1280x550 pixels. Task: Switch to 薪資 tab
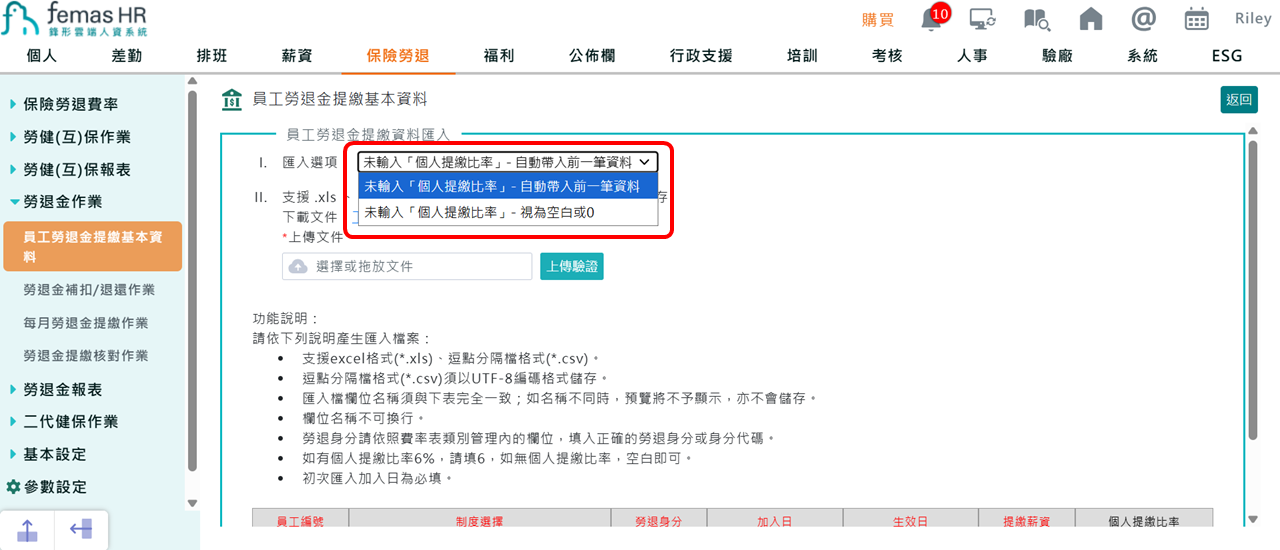coord(297,56)
